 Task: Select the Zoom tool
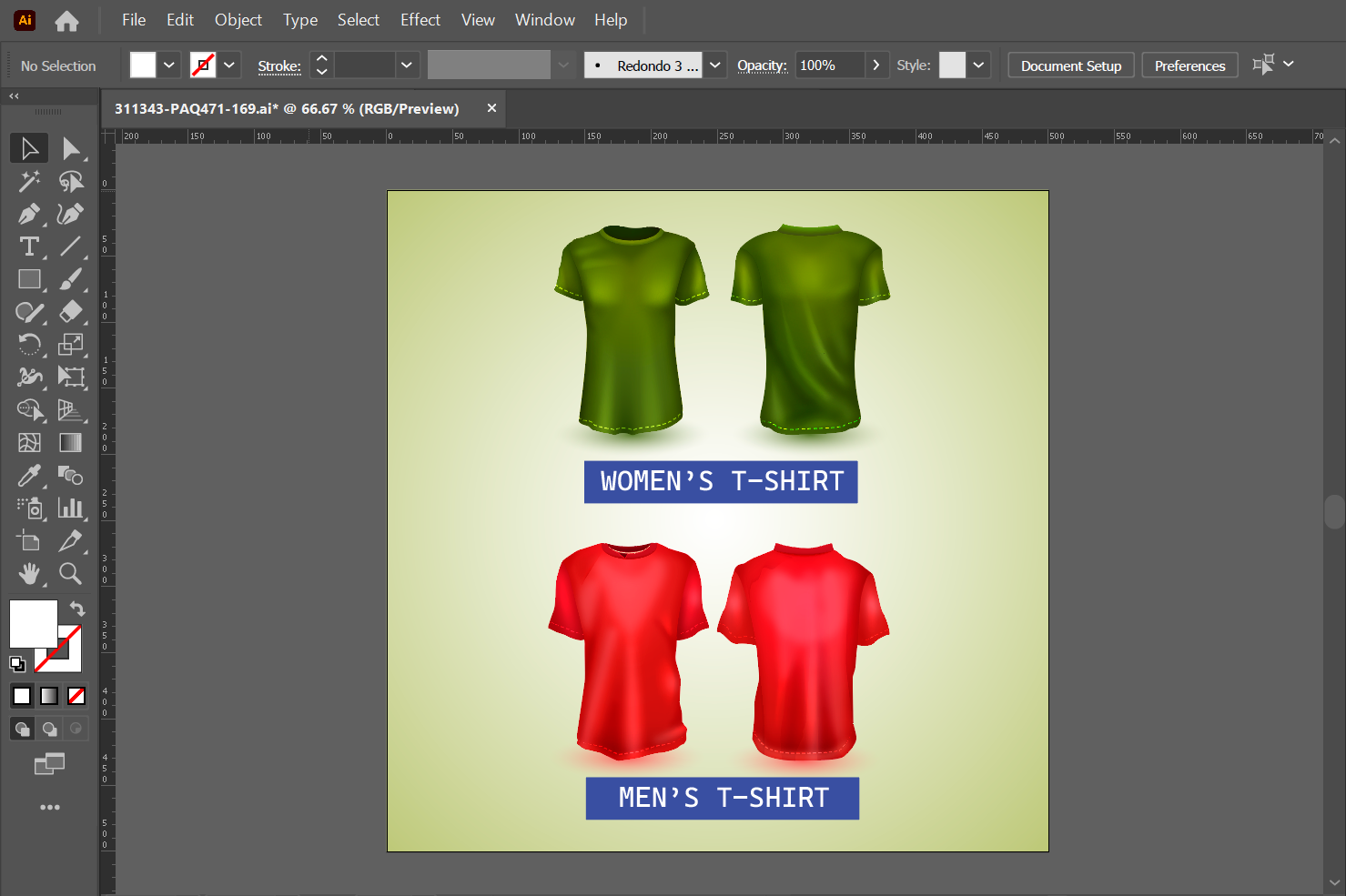click(x=71, y=573)
